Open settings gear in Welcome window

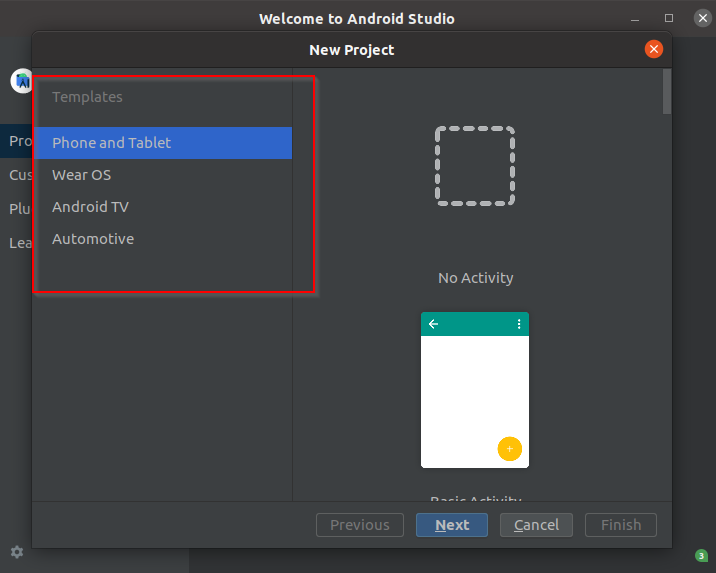point(17,552)
